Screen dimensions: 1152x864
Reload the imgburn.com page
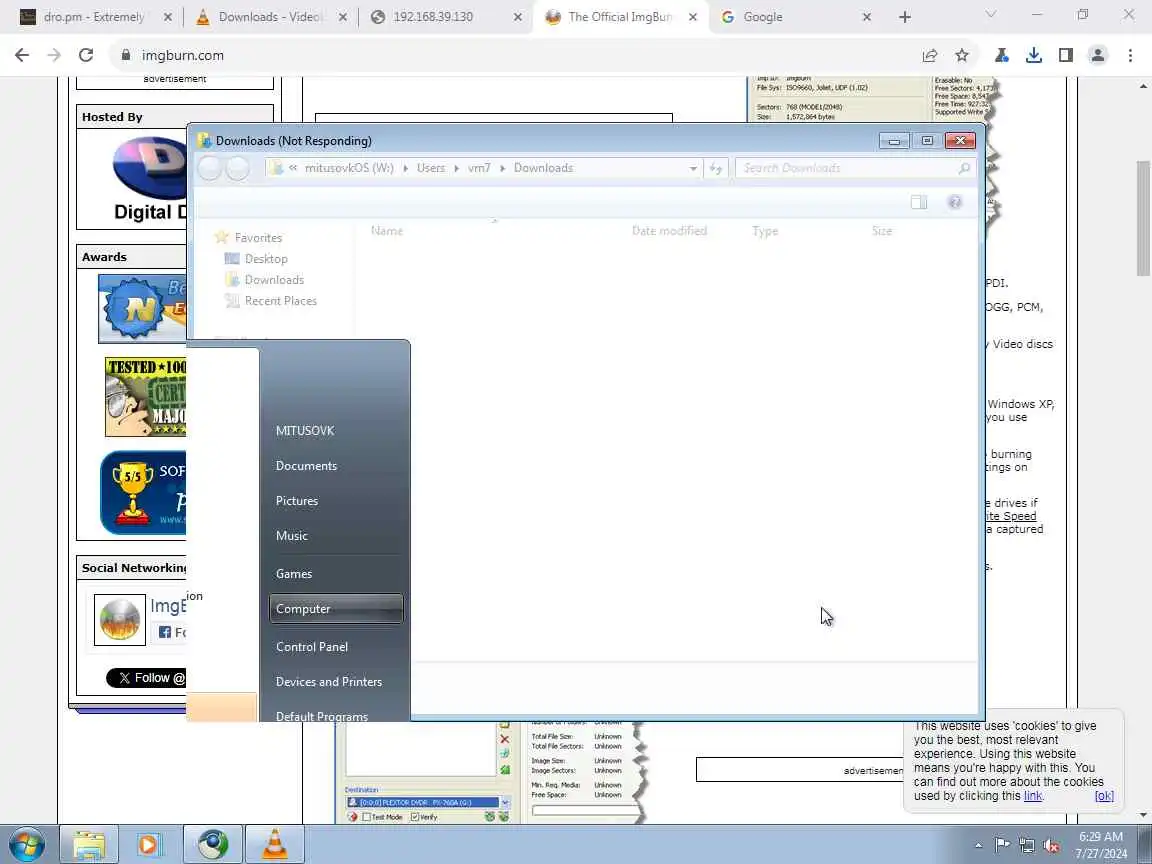pos(86,55)
